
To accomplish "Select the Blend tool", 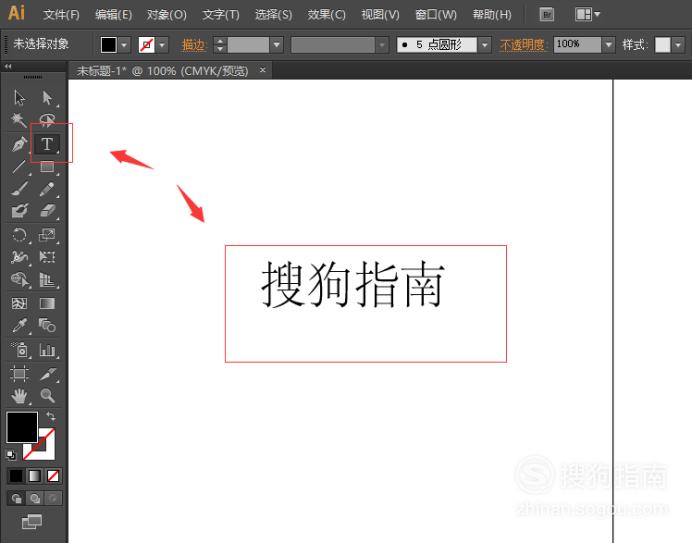I will coord(47,326).
